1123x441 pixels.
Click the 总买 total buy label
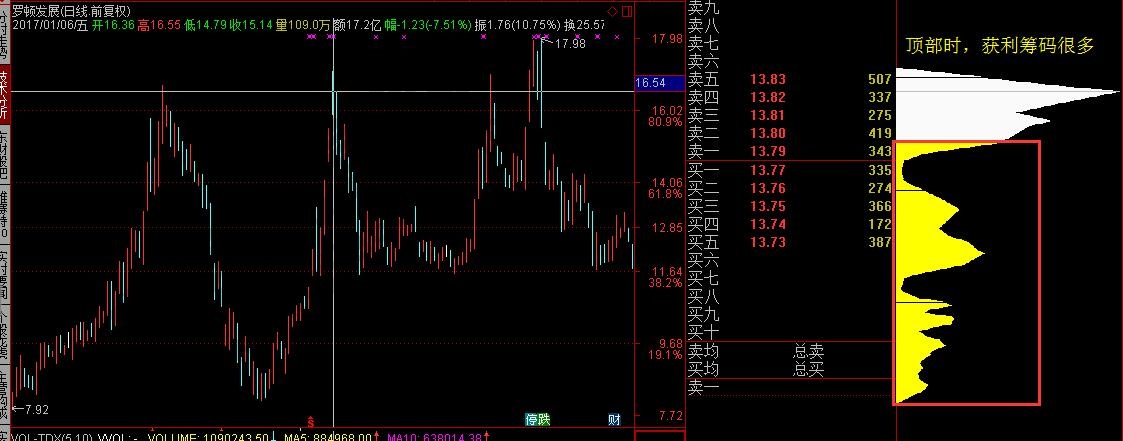pyautogui.click(x=808, y=369)
